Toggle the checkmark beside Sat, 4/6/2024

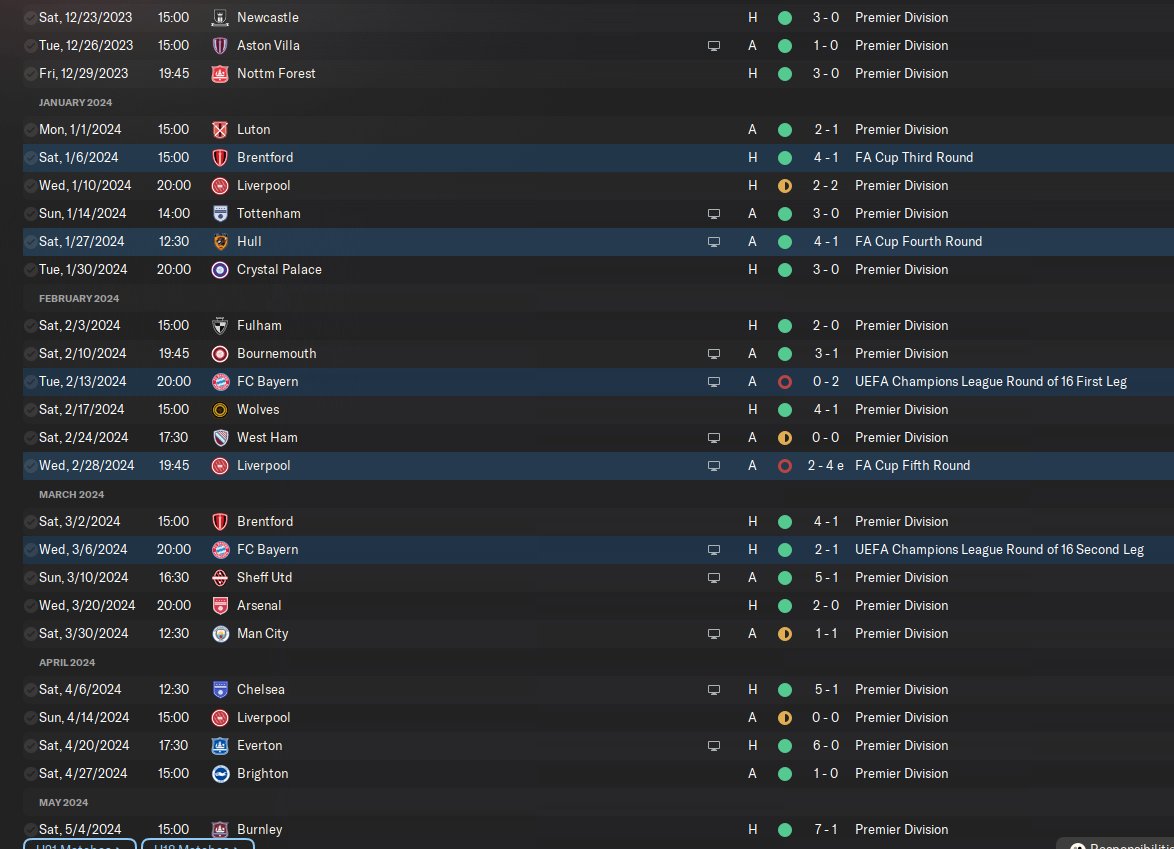(x=30, y=690)
